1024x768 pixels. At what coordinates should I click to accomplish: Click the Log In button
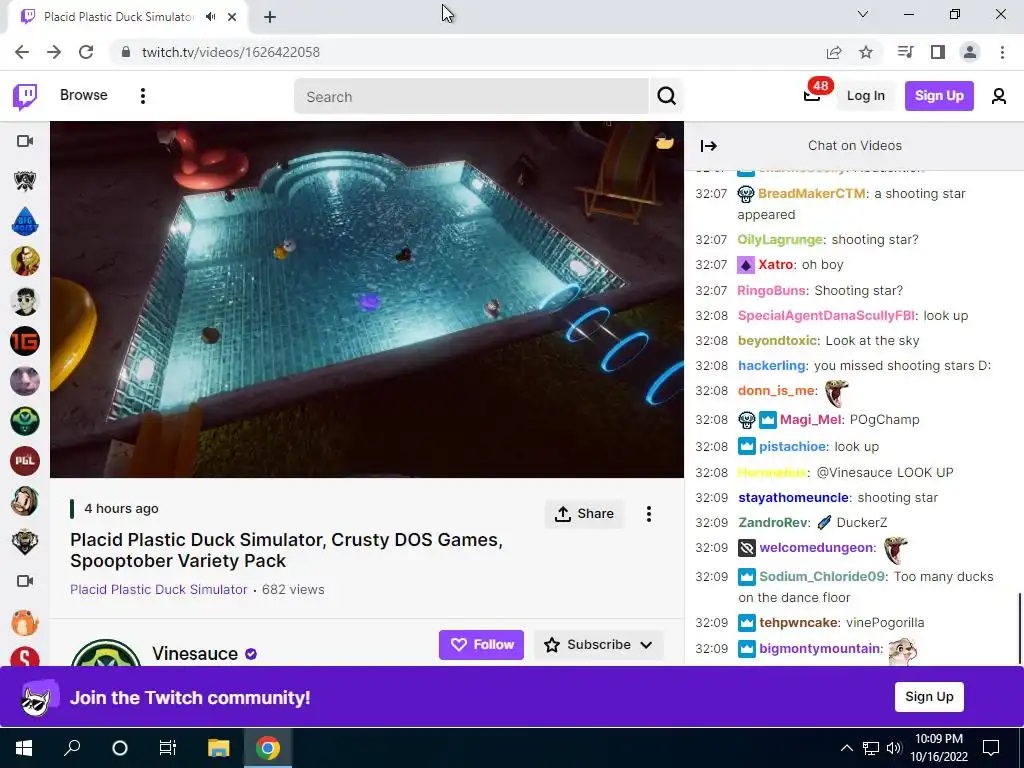pos(865,96)
